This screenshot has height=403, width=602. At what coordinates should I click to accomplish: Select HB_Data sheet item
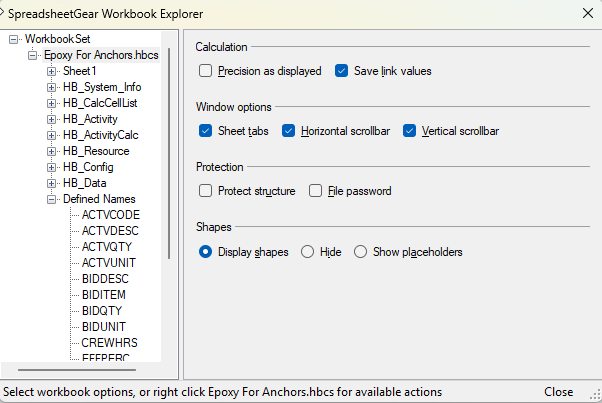(x=84, y=183)
